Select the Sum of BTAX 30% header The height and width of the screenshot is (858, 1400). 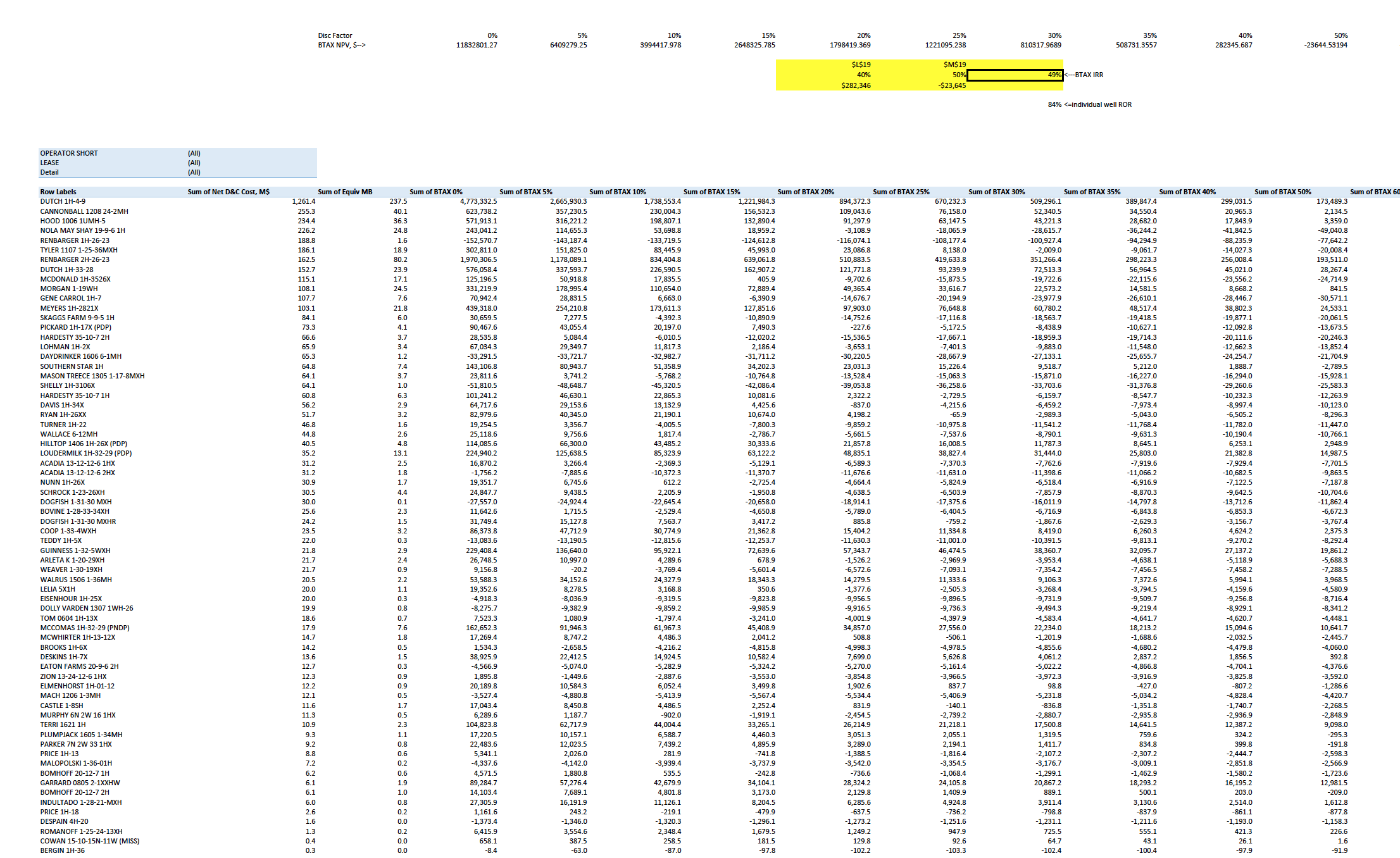pyautogui.click(x=997, y=192)
